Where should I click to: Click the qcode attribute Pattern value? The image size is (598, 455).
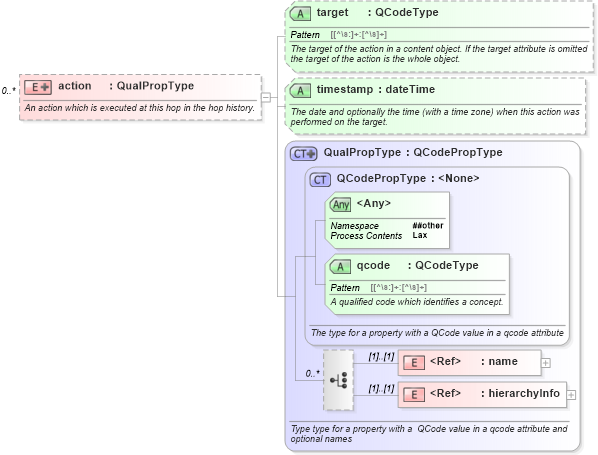[399, 288]
